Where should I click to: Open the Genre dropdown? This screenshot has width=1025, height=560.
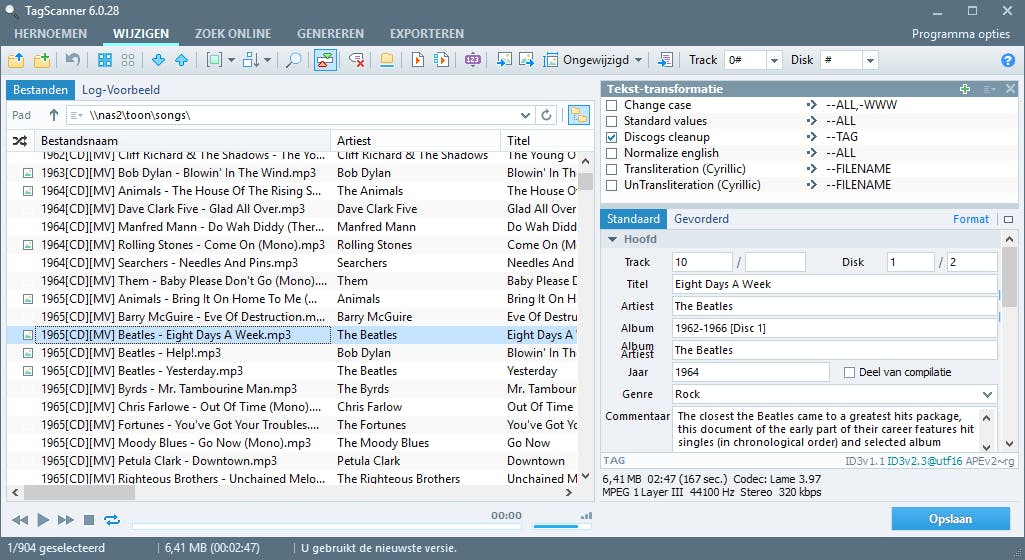987,395
